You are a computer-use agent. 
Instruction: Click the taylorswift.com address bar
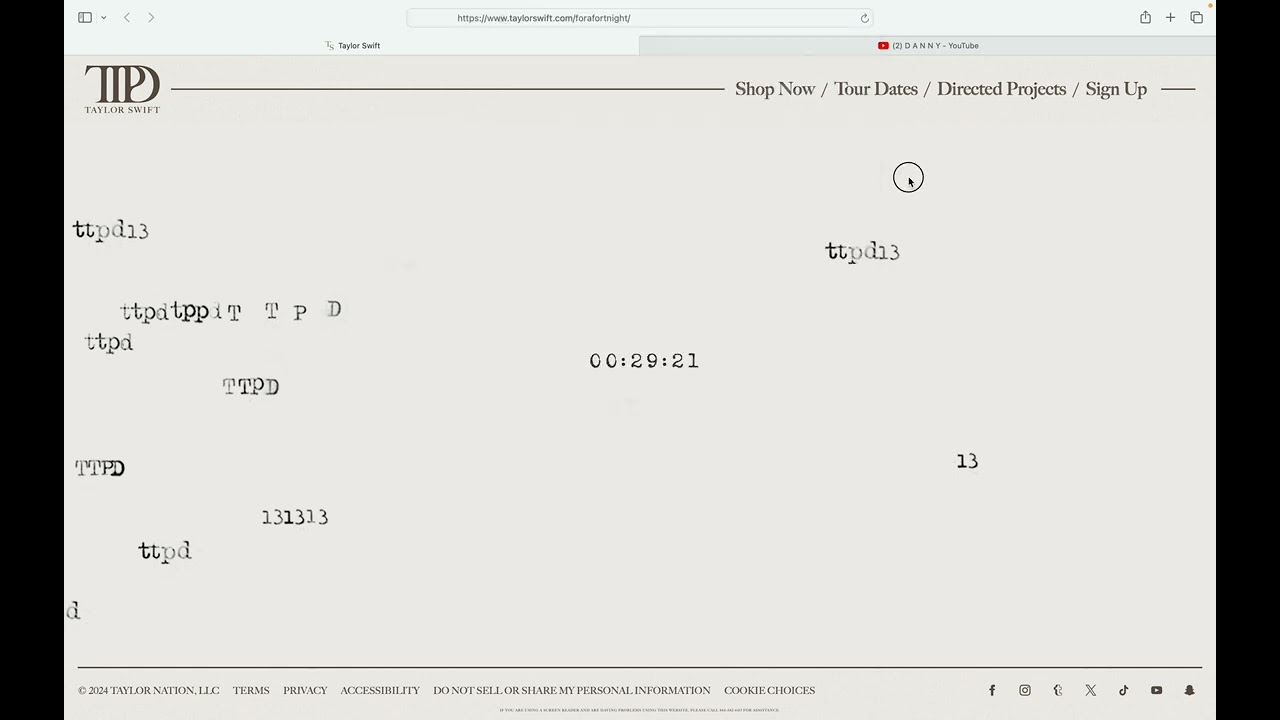(x=640, y=18)
